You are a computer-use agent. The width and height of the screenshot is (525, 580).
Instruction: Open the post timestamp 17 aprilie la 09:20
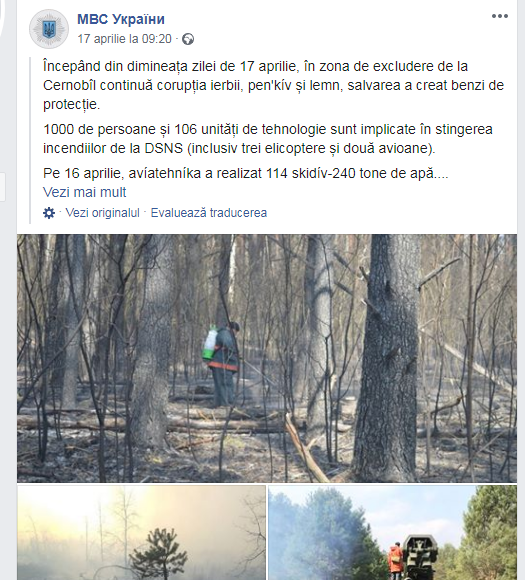pos(124,39)
